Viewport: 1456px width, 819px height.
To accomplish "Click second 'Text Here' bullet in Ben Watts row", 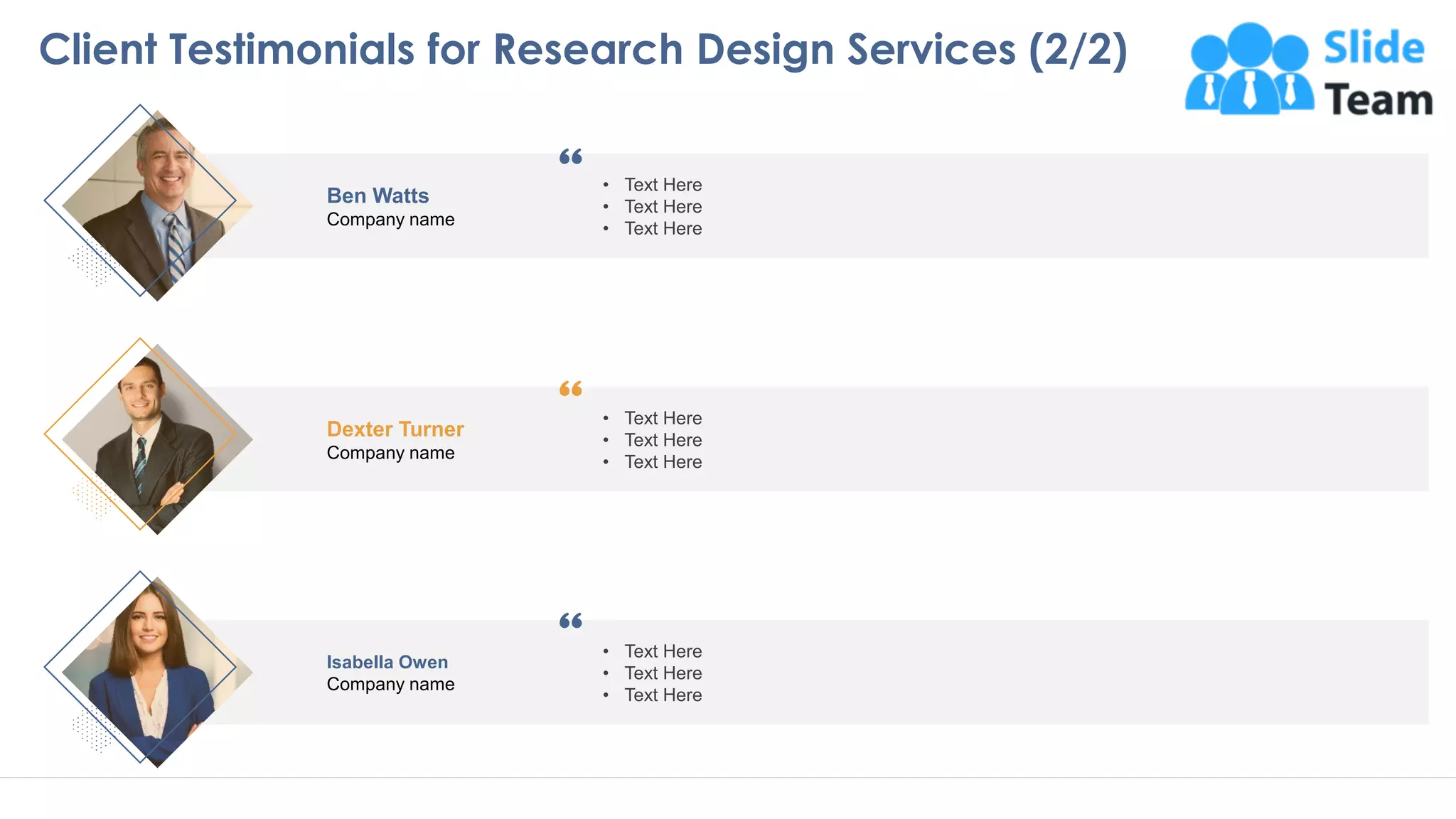I will tap(663, 207).
